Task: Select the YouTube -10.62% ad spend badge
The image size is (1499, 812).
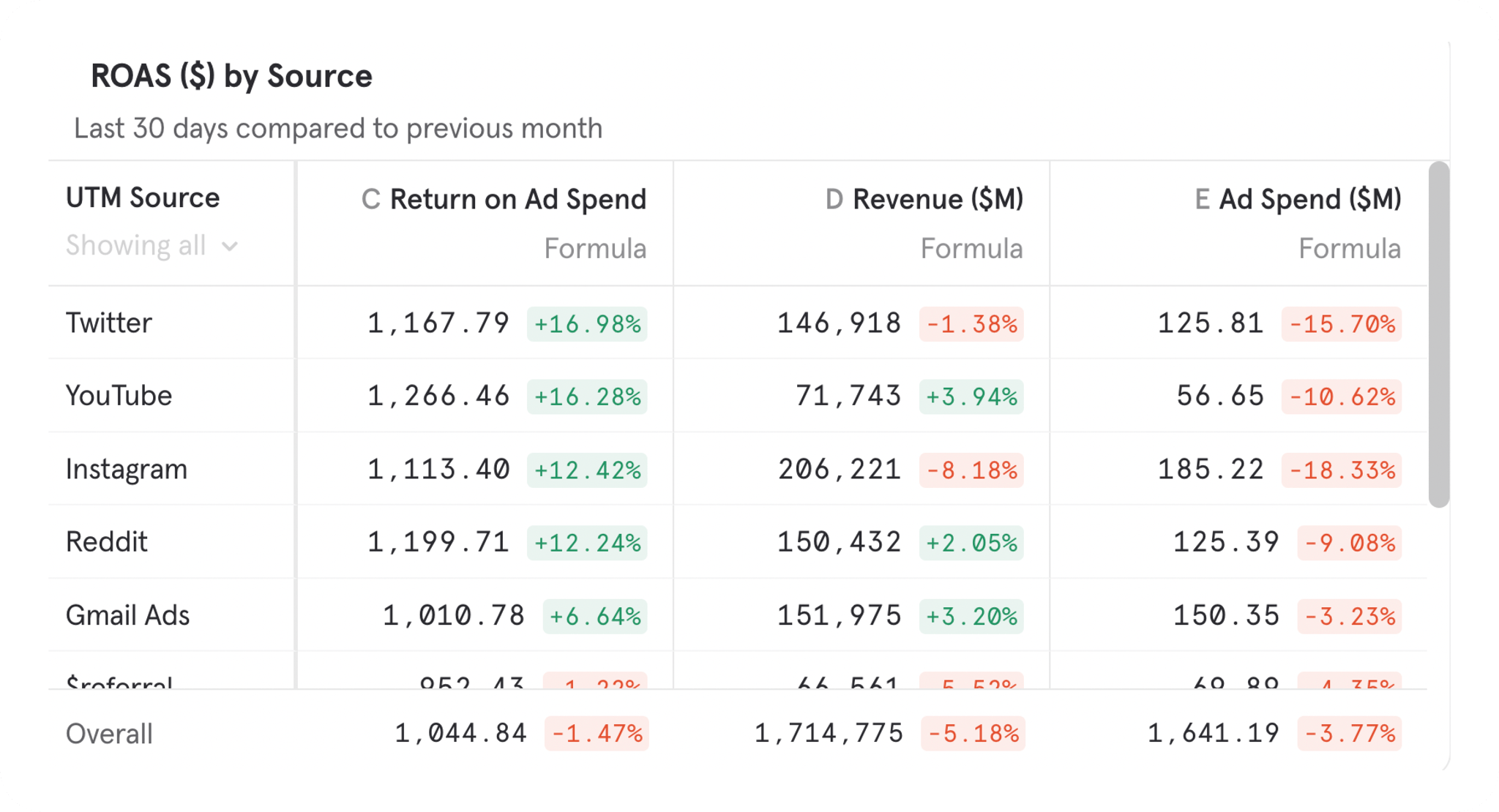Action: 1342,397
